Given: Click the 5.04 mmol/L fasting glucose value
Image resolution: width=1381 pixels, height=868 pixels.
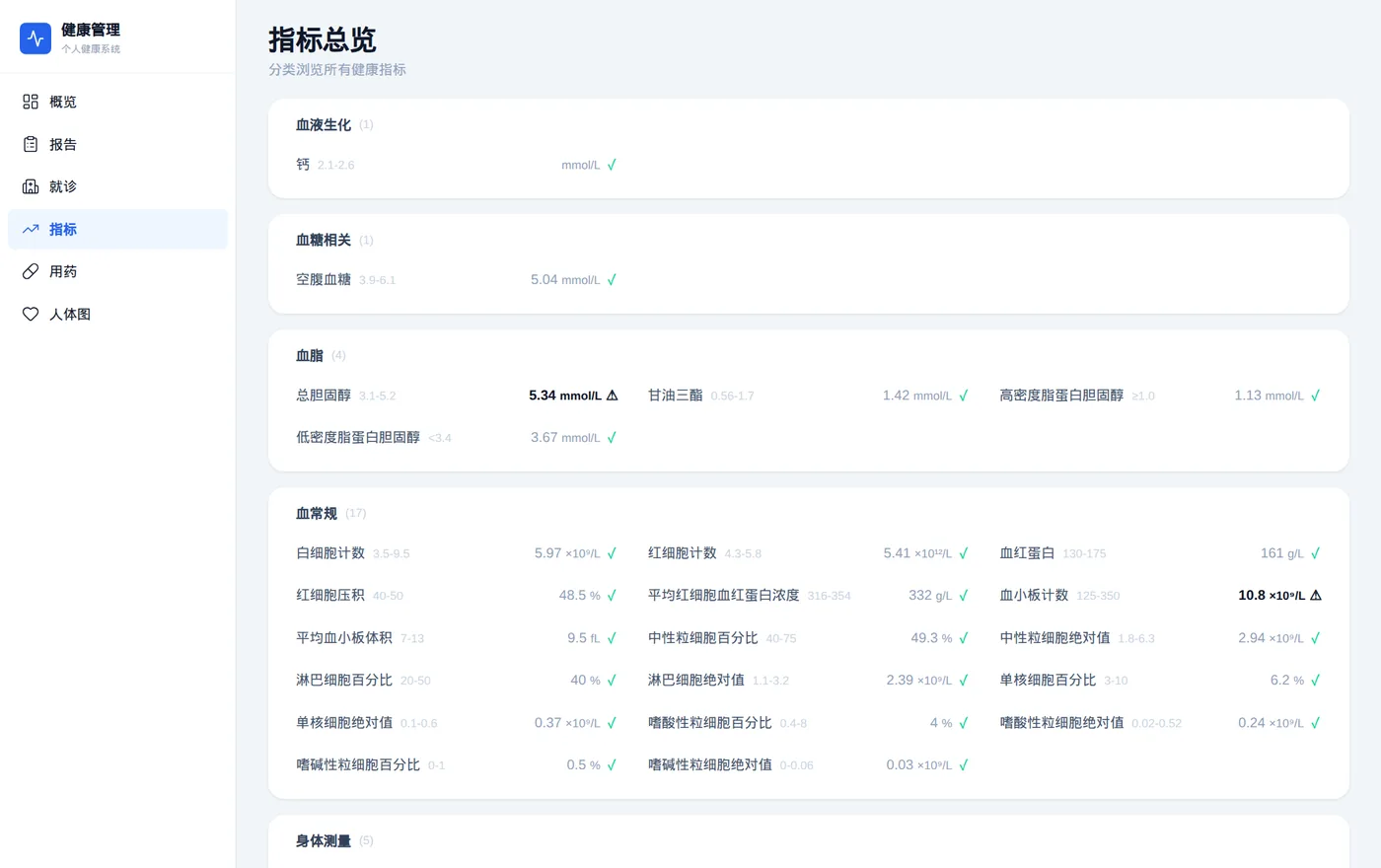Looking at the screenshot, I should [x=565, y=280].
